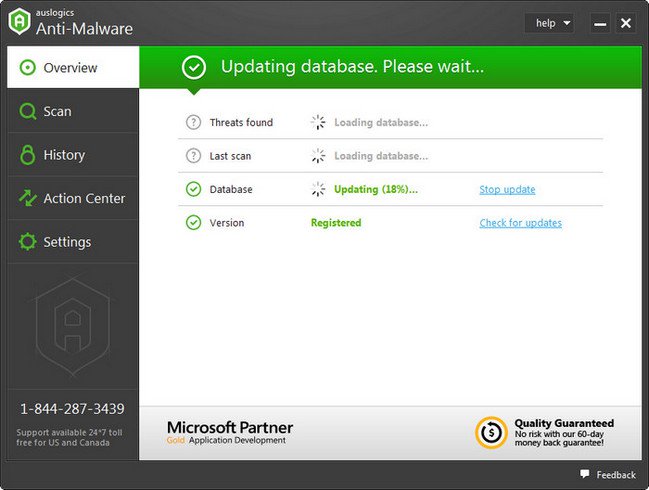
Task: Click the Threats found question-mark icon
Action: point(193,122)
